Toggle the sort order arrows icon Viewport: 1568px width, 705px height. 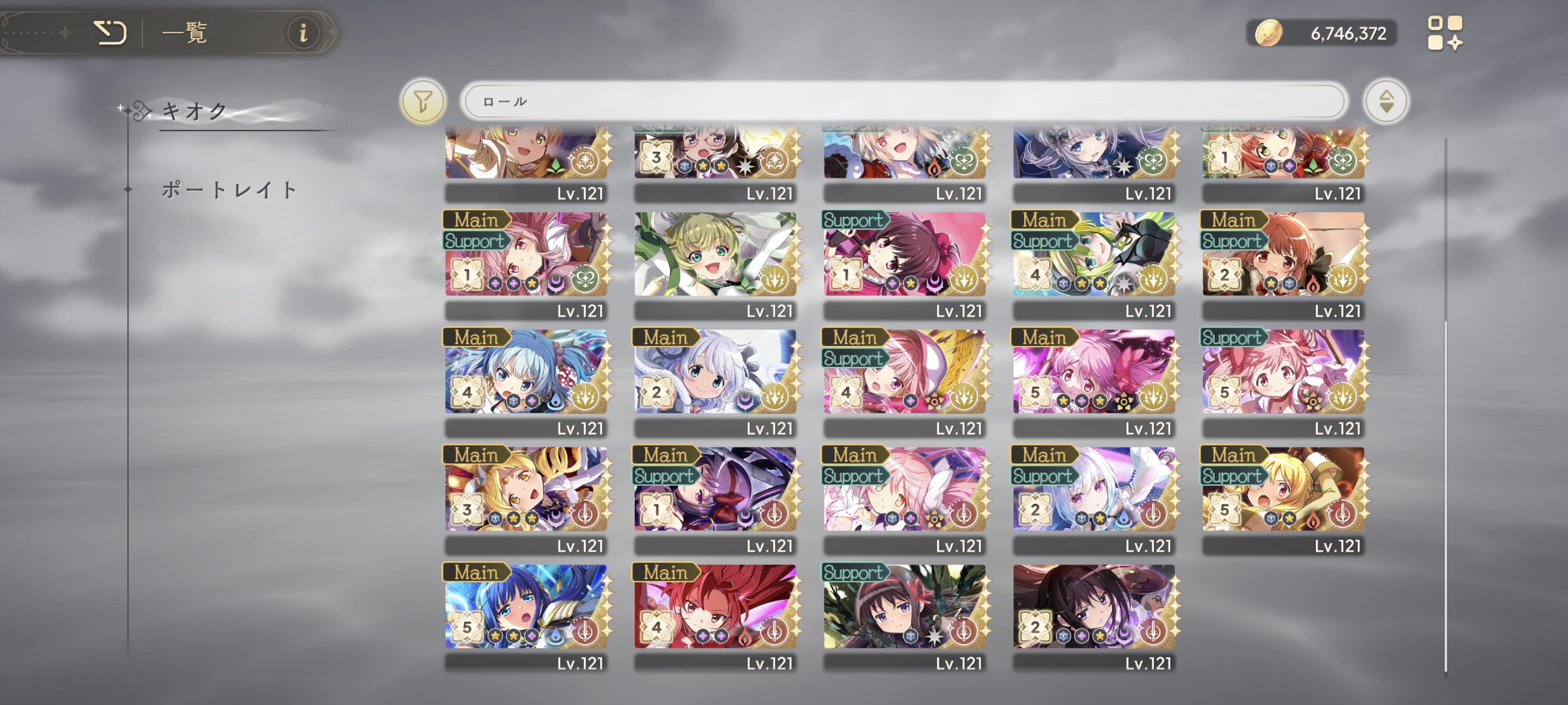pyautogui.click(x=1386, y=101)
